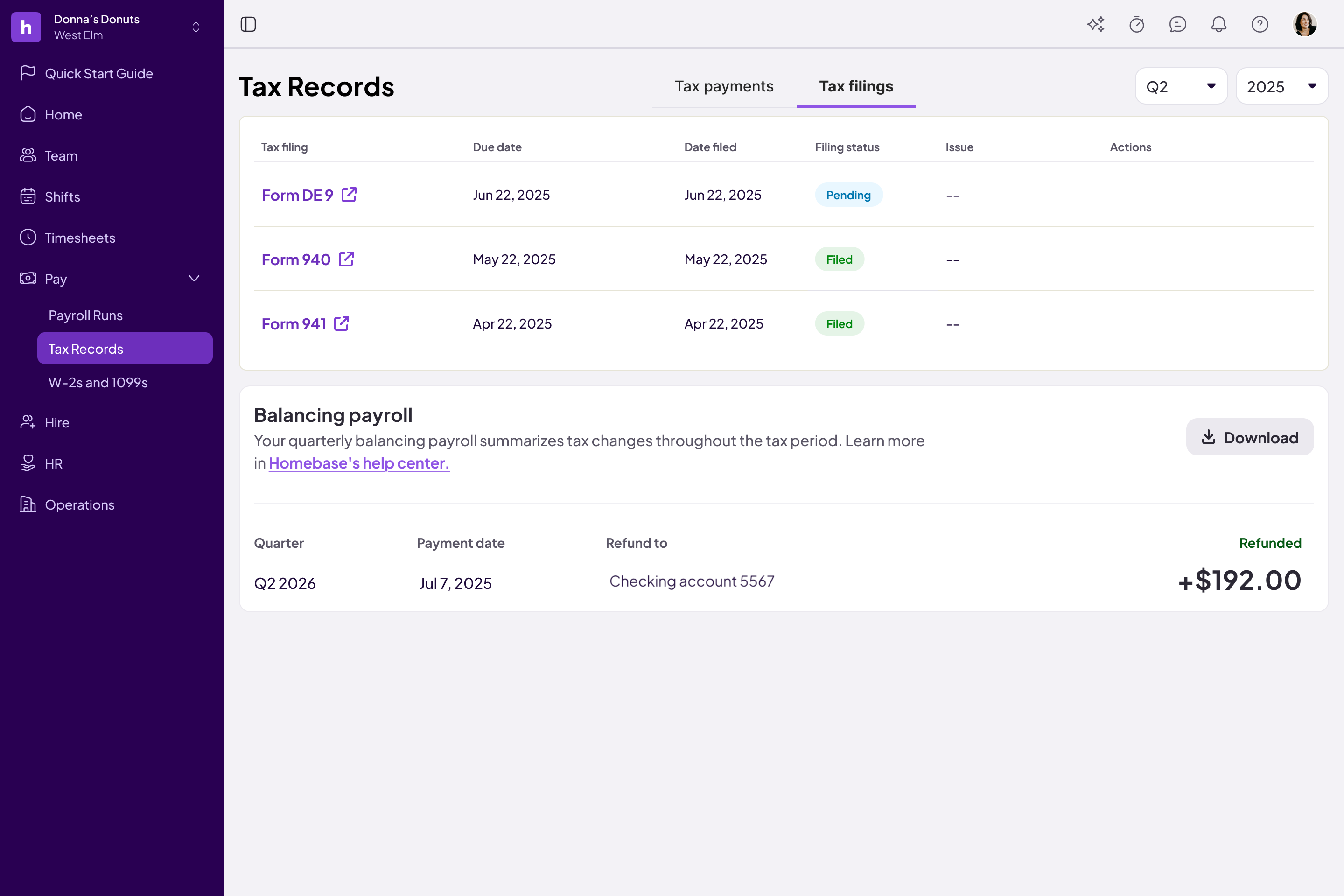
Task: Open W-2s and 1099s in the sidebar
Action: pos(98,382)
